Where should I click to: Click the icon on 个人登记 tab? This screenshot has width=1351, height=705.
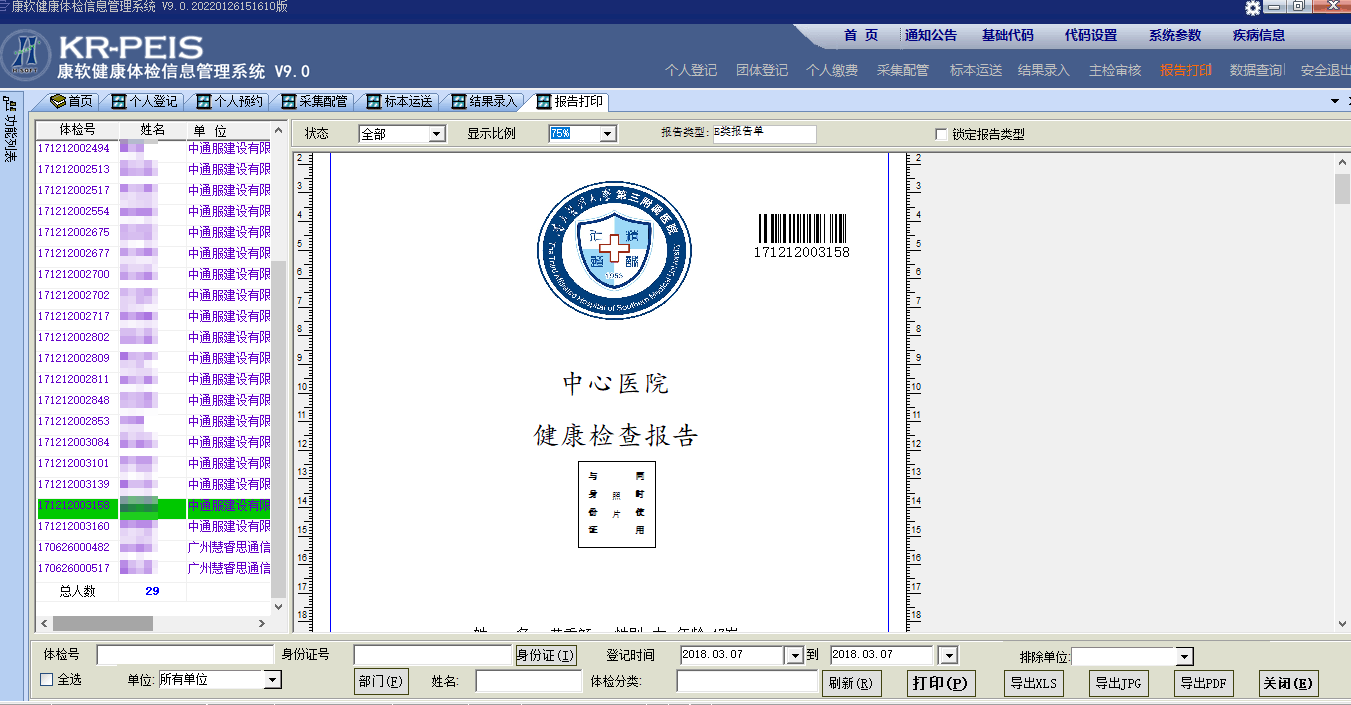coord(118,102)
